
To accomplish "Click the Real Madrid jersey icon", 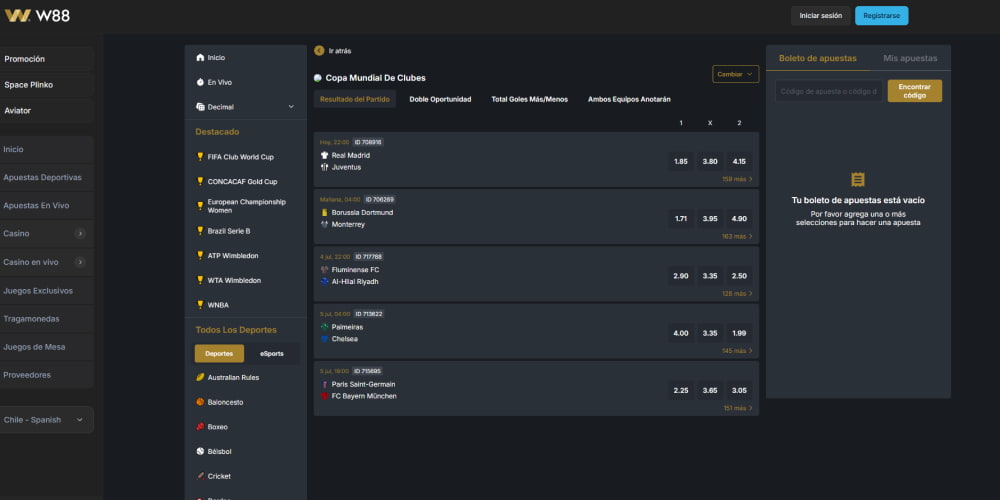I will click(325, 155).
